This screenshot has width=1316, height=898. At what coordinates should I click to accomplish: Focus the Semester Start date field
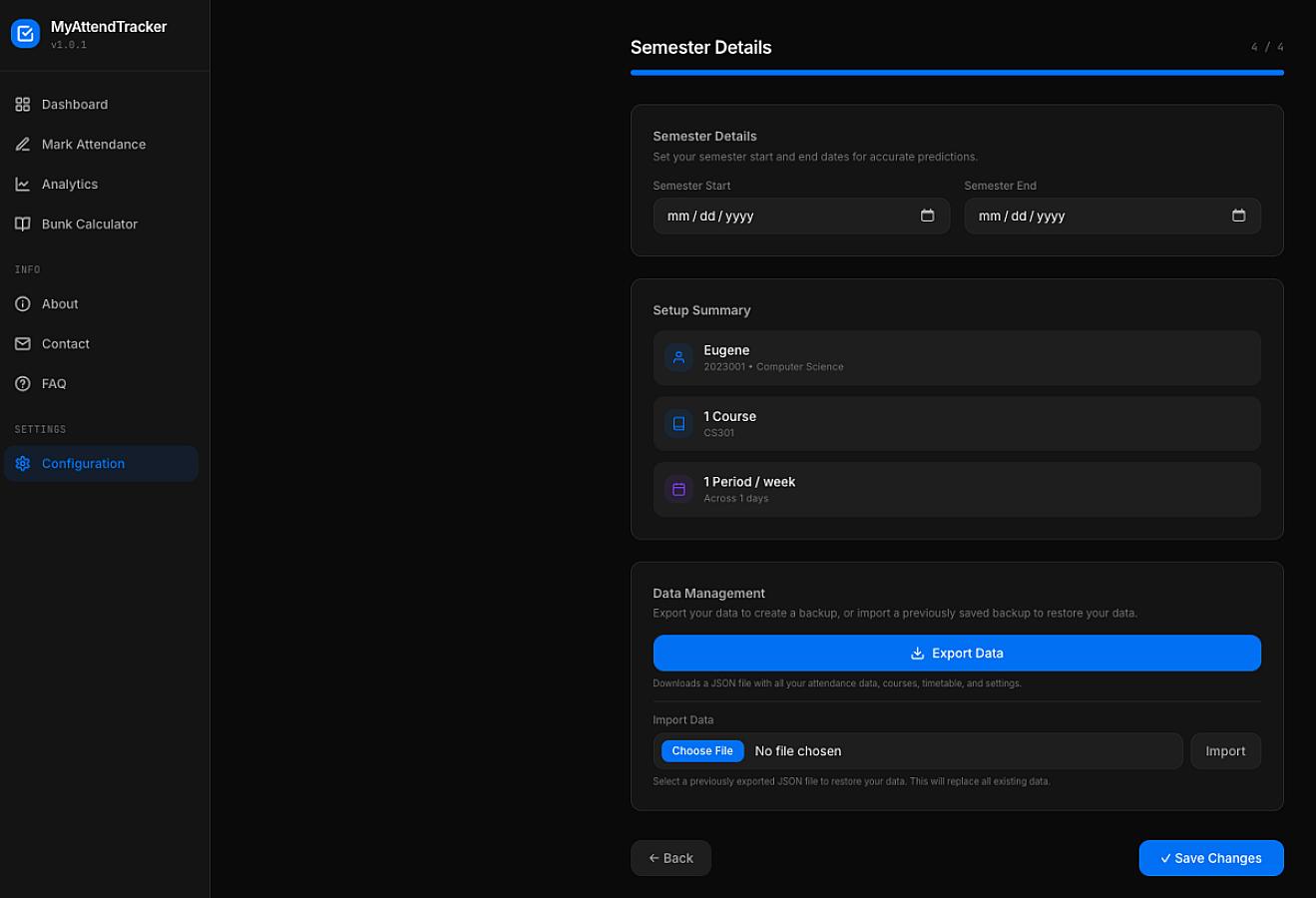click(801, 216)
